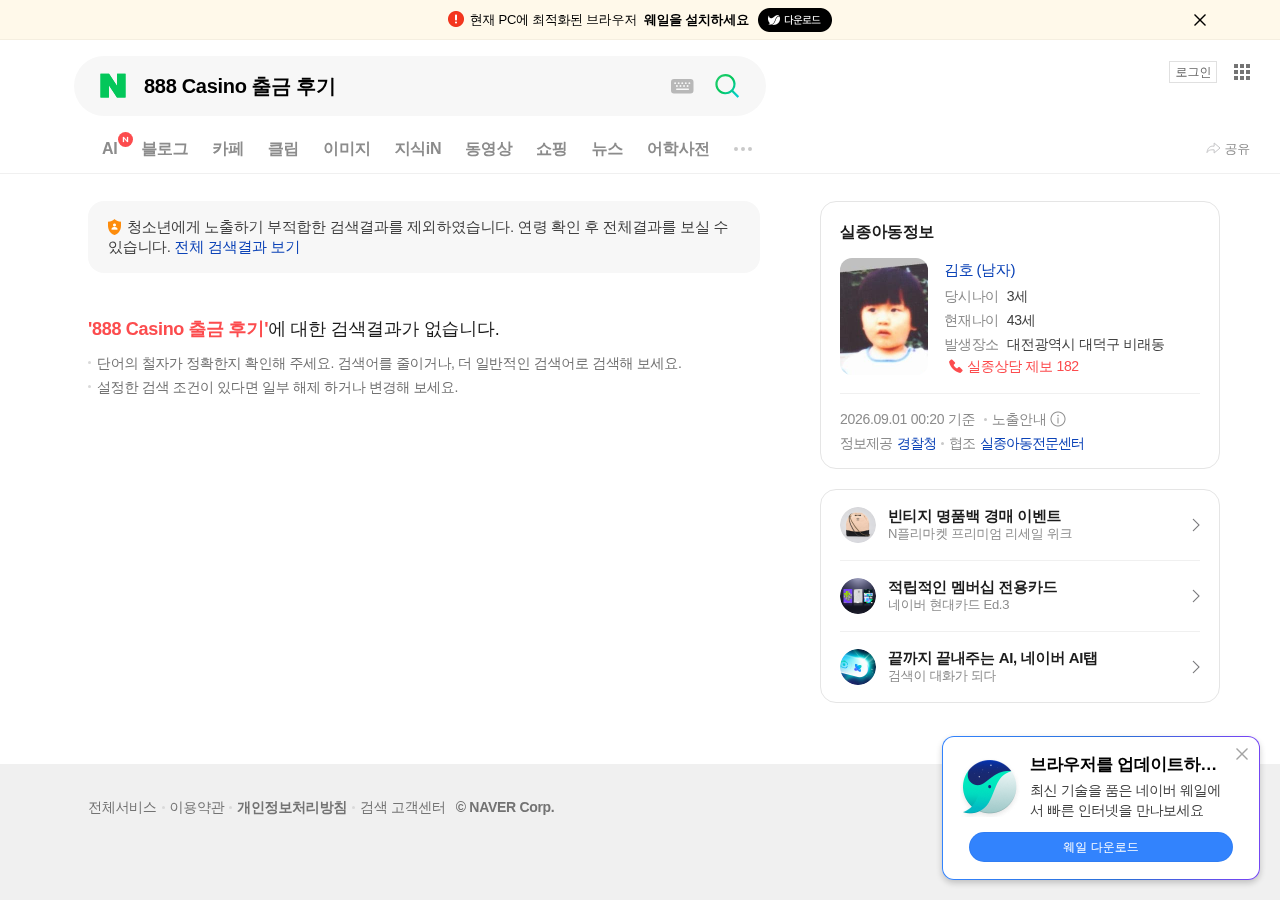Click the 로그인 button
This screenshot has height=900, width=1280.
[x=1193, y=72]
